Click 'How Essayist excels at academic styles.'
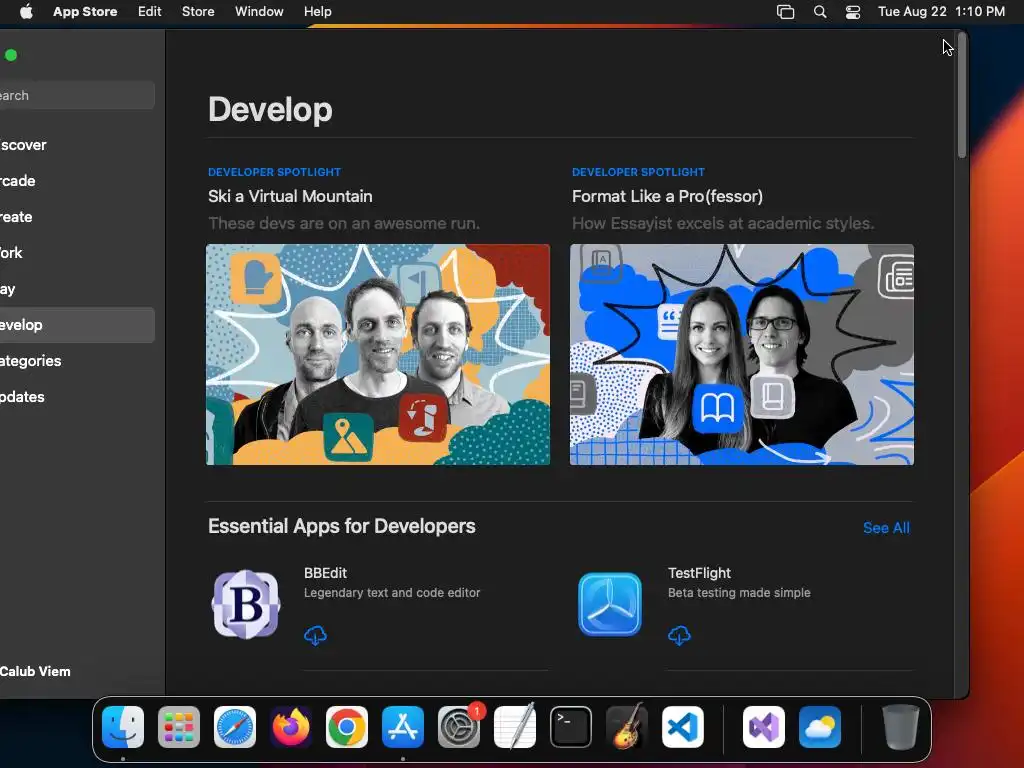1024x768 pixels. 723,223
